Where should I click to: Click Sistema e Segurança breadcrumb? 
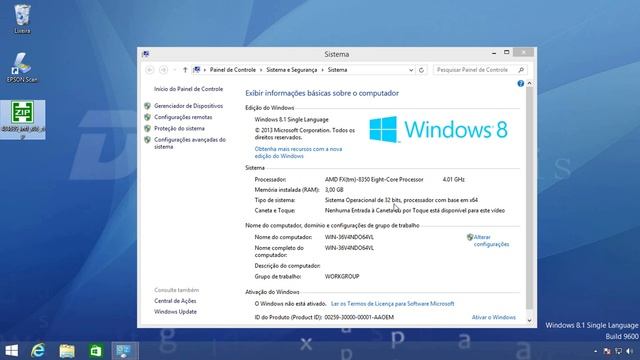[x=291, y=70]
